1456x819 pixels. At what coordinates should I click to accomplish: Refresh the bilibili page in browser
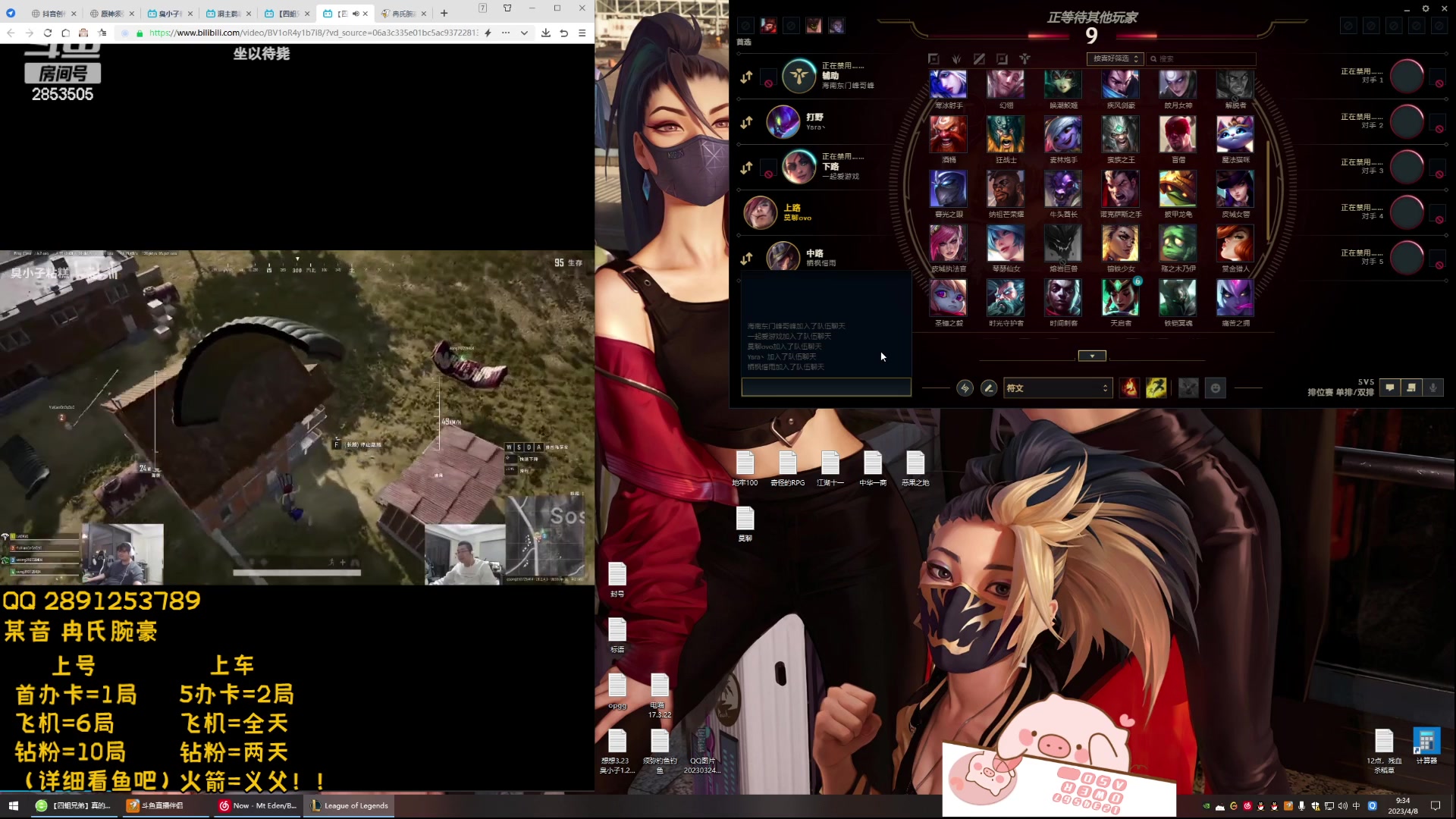(x=47, y=33)
